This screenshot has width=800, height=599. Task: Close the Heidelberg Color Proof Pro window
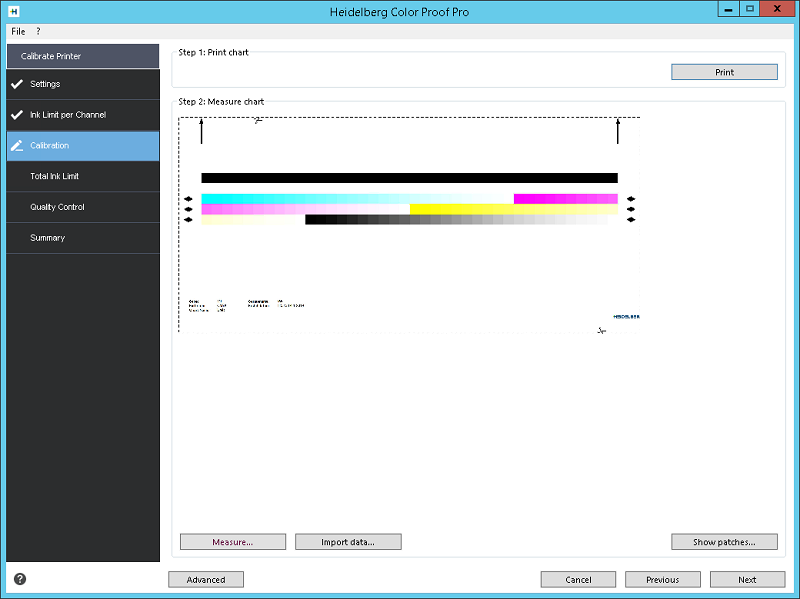777,9
